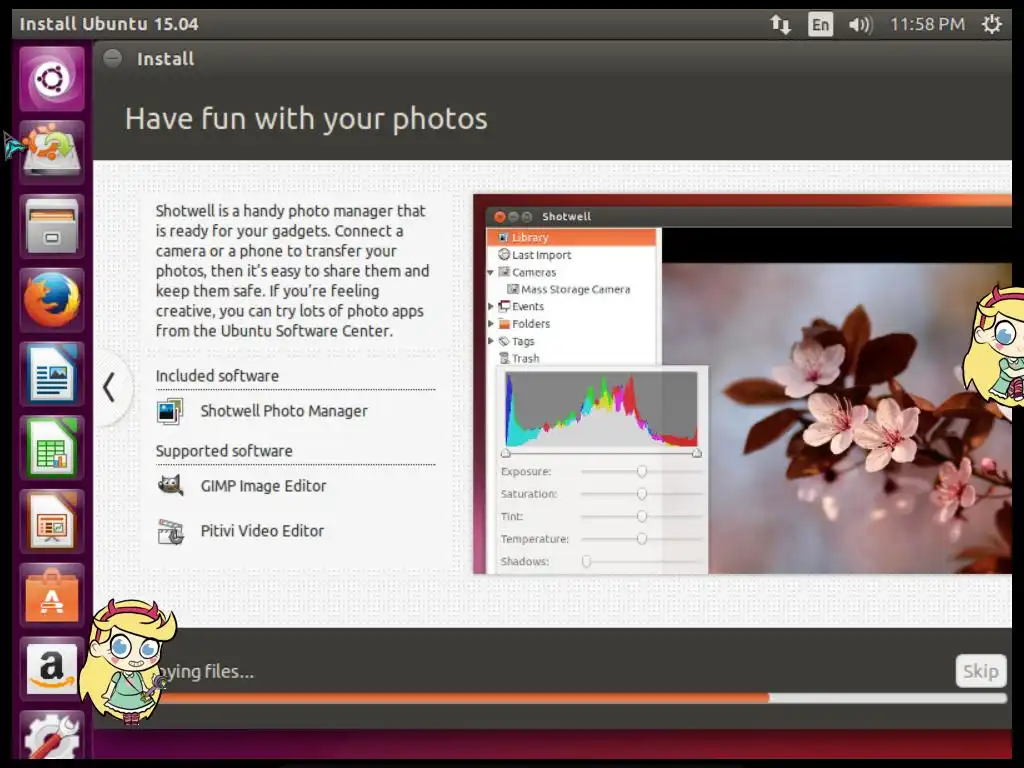The height and width of the screenshot is (768, 1024).
Task: Open Ubuntu Software Center icon
Action: tap(52, 595)
